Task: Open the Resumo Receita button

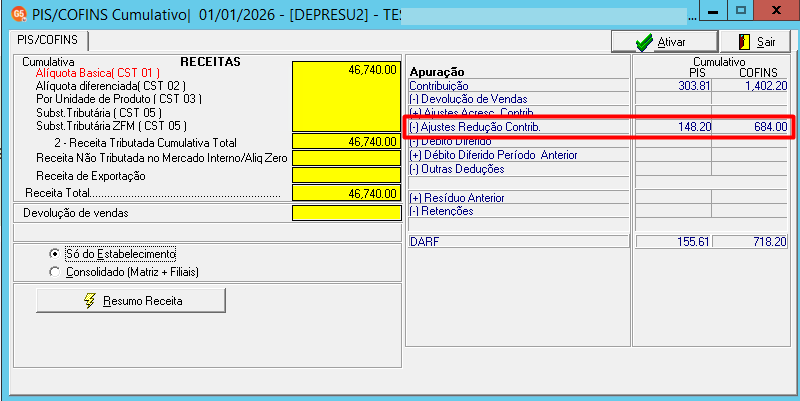Action: coord(131,300)
